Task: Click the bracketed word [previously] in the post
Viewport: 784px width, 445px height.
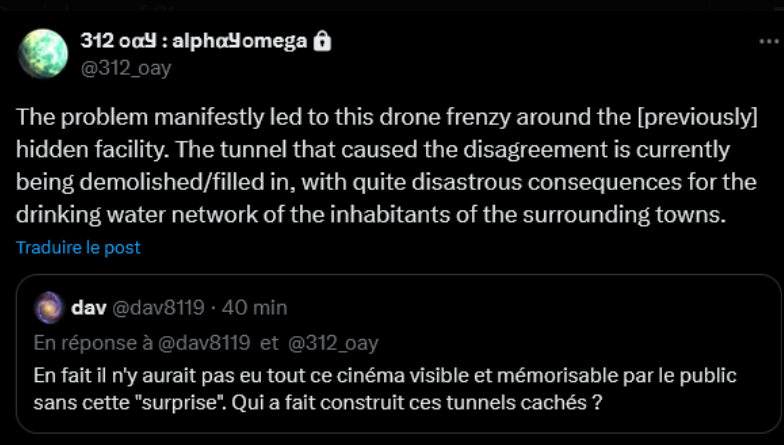Action: 693,116
